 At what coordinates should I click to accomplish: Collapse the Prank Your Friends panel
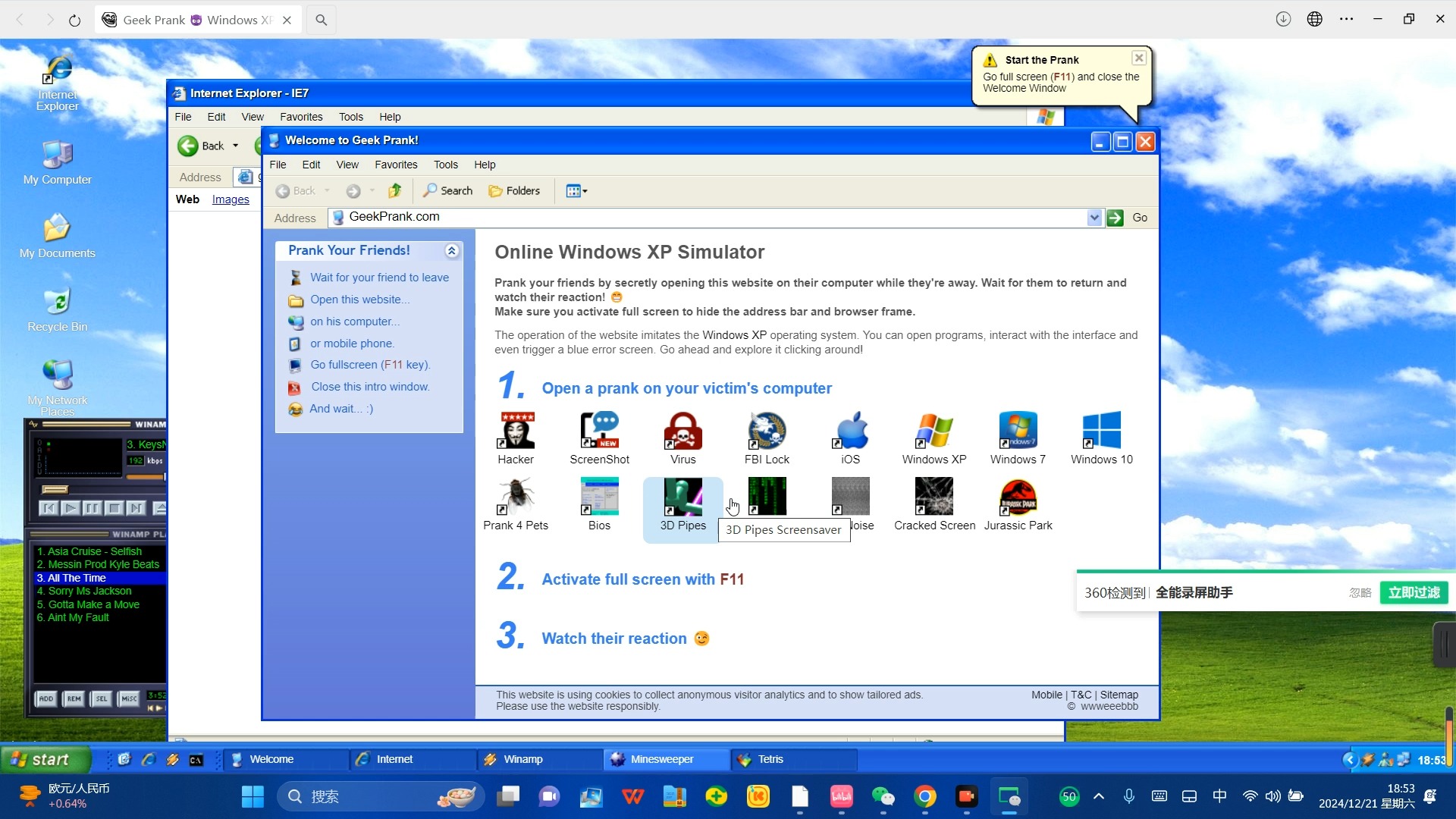pos(452,251)
